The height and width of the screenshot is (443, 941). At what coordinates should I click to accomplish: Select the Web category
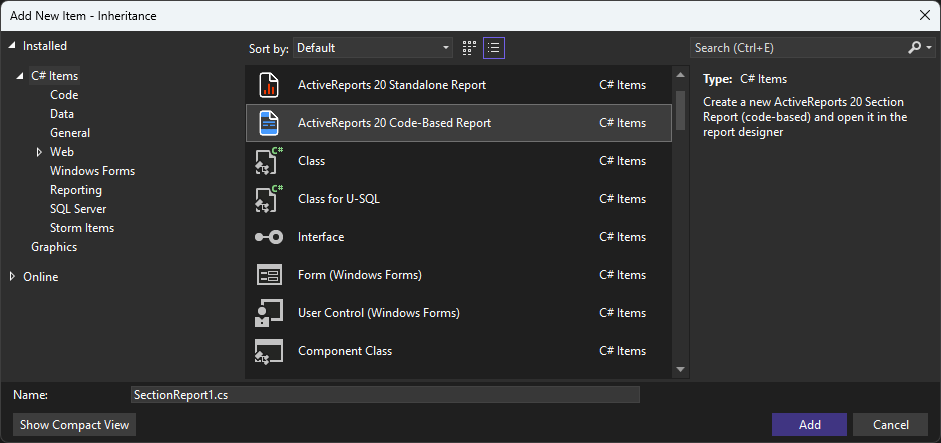pyautogui.click(x=62, y=152)
